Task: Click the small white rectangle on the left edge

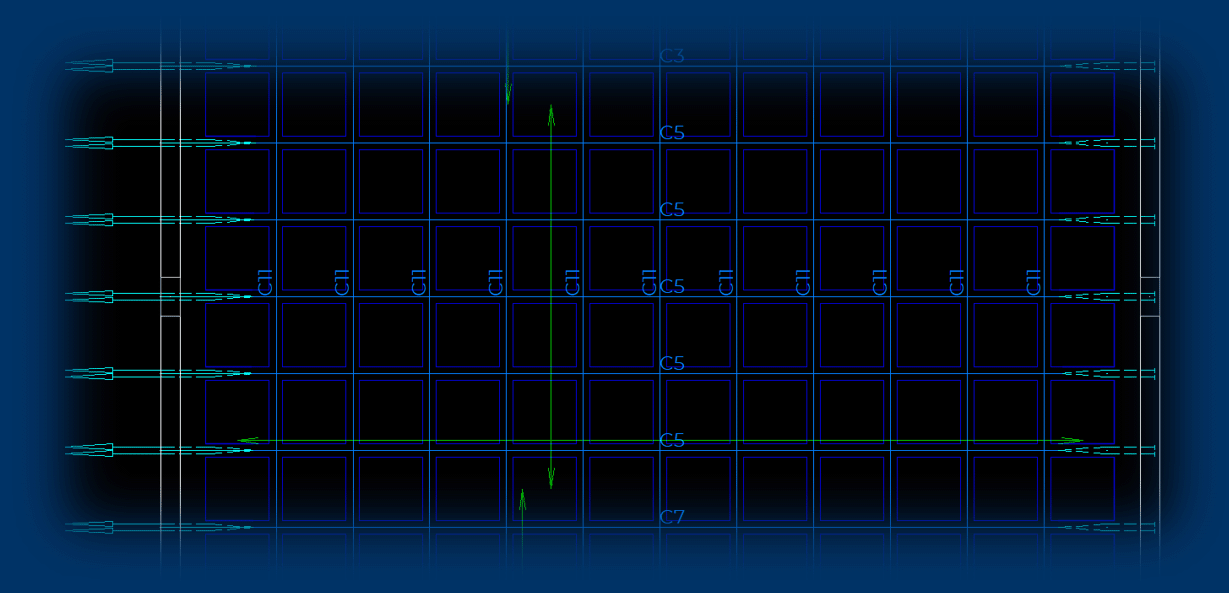Action: 170,297
